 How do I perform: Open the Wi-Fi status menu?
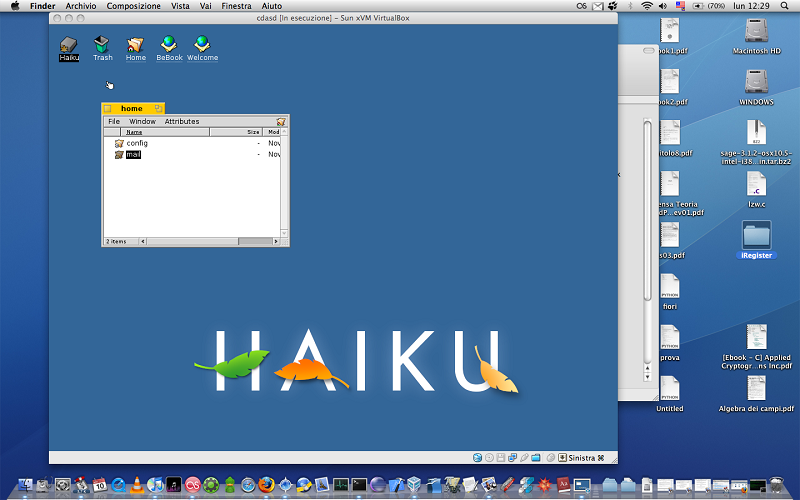point(646,6)
